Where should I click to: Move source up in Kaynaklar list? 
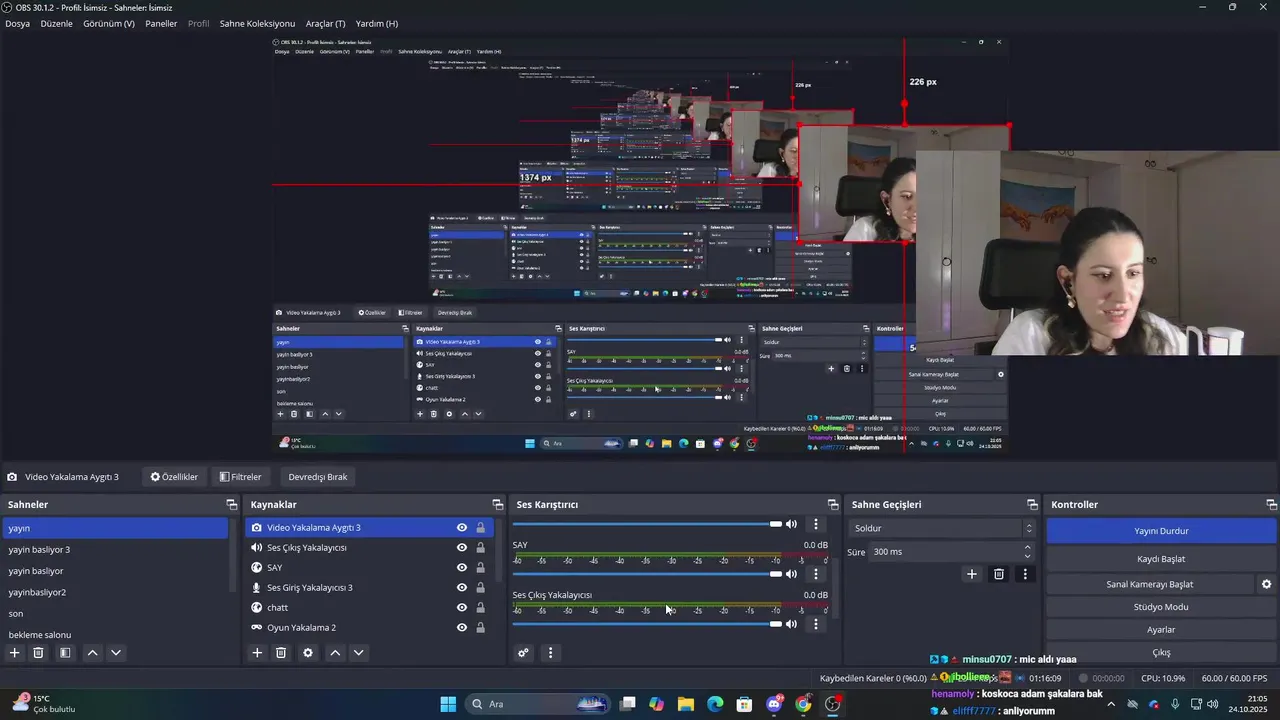[x=335, y=653]
